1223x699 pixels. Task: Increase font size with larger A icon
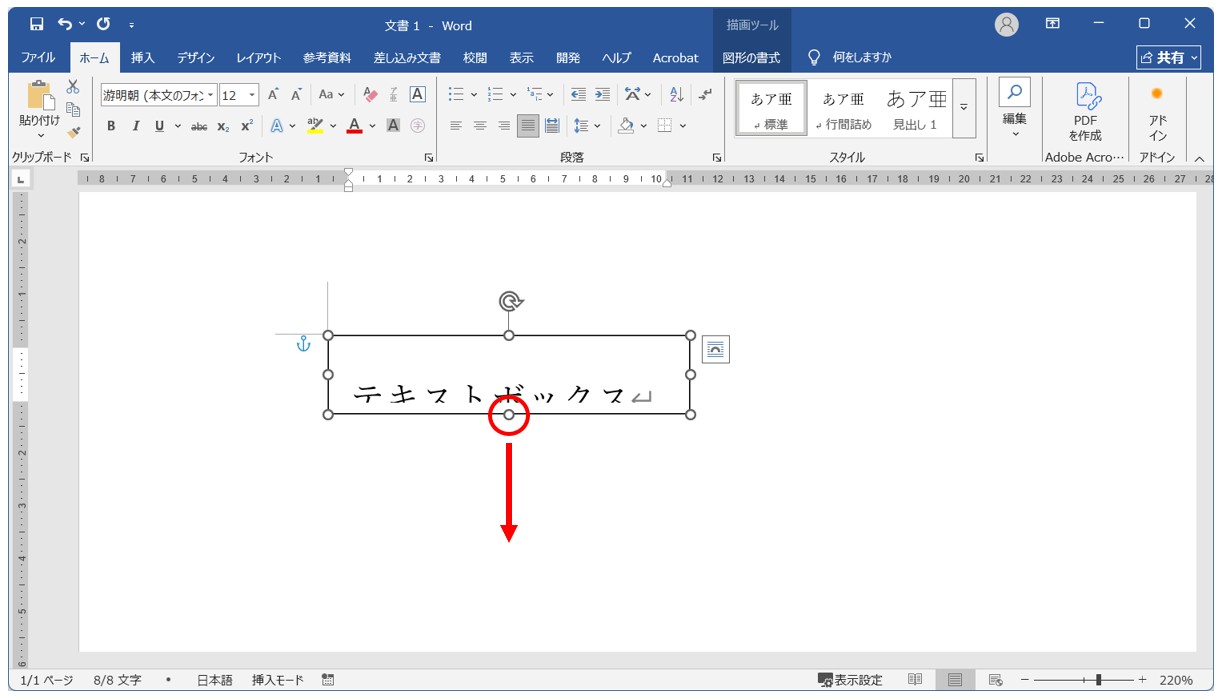273,95
